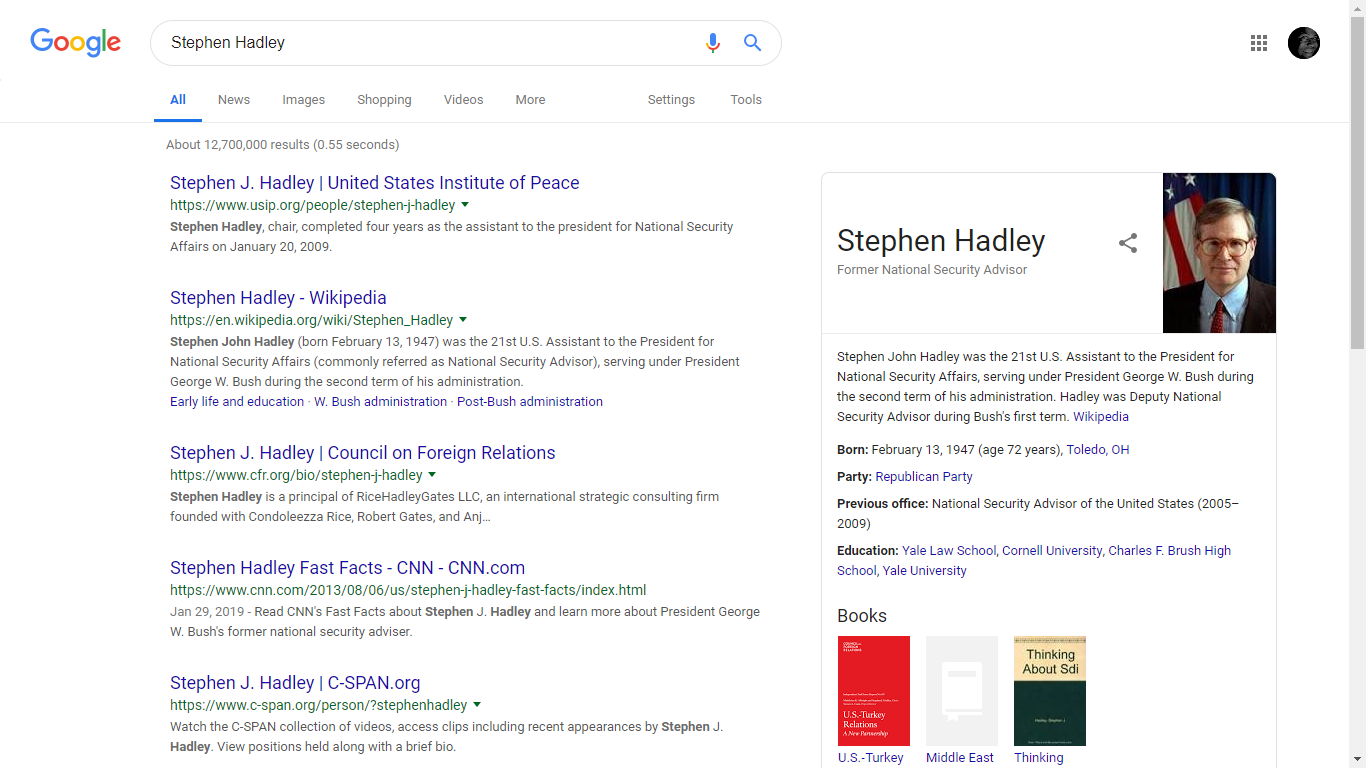Open Wikipedia source link in knowledge panel
Viewport: 1366px width, 768px height.
[1101, 417]
